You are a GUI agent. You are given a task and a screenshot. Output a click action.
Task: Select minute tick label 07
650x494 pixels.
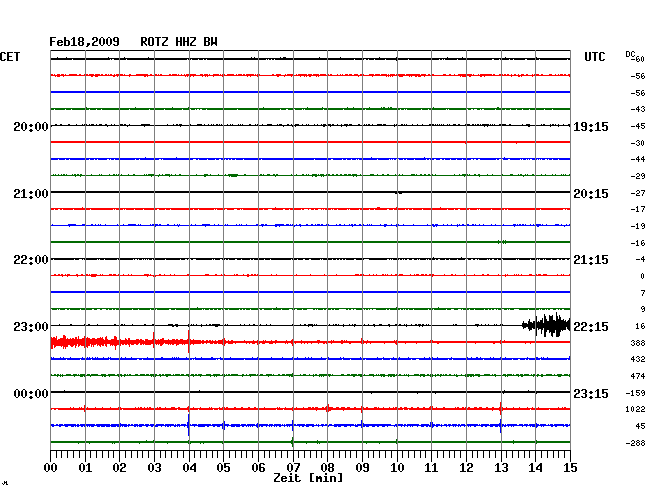(x=293, y=467)
